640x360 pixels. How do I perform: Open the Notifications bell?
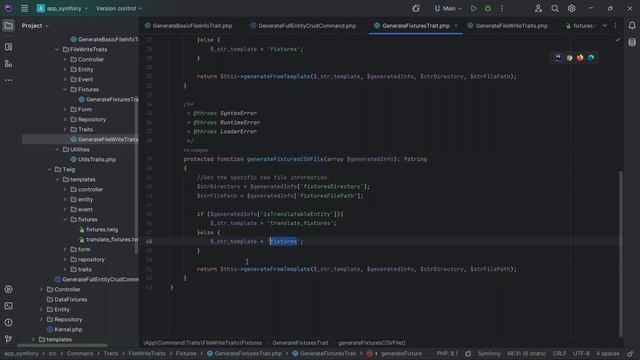(632, 26)
